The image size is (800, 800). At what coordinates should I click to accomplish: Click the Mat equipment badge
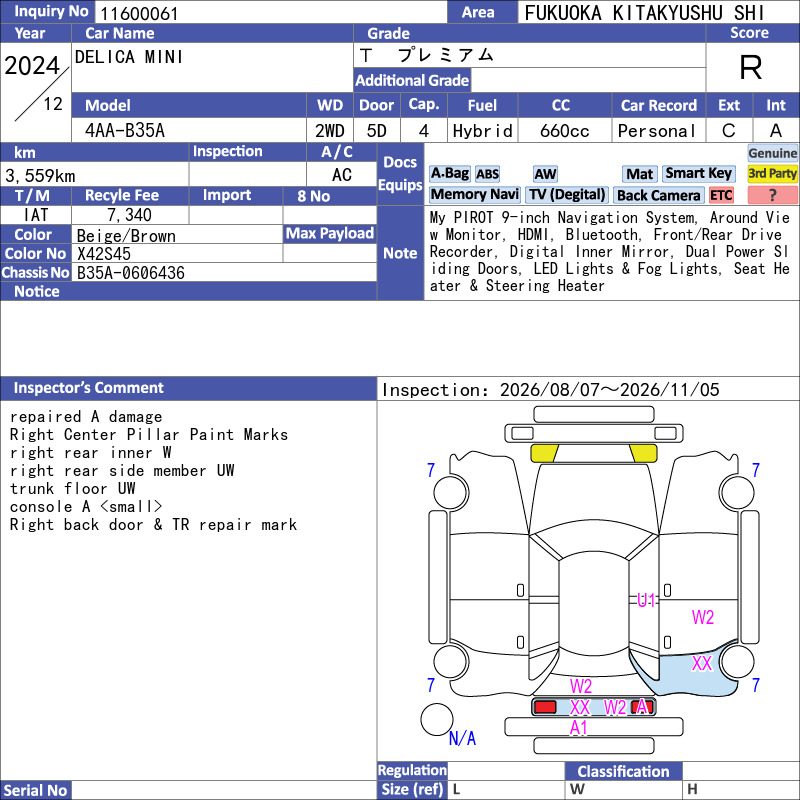click(x=639, y=174)
